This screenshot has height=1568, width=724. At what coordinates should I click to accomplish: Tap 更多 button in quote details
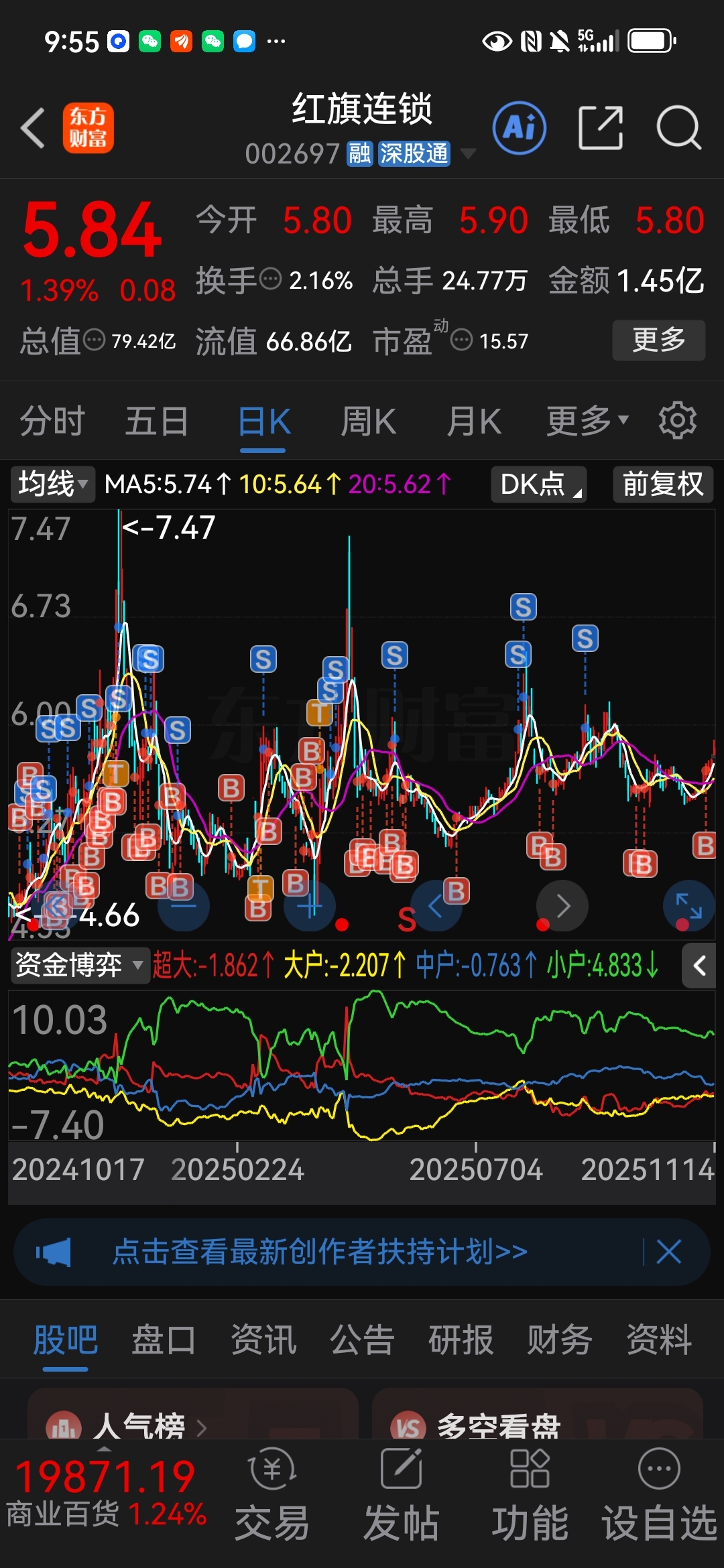tap(659, 340)
